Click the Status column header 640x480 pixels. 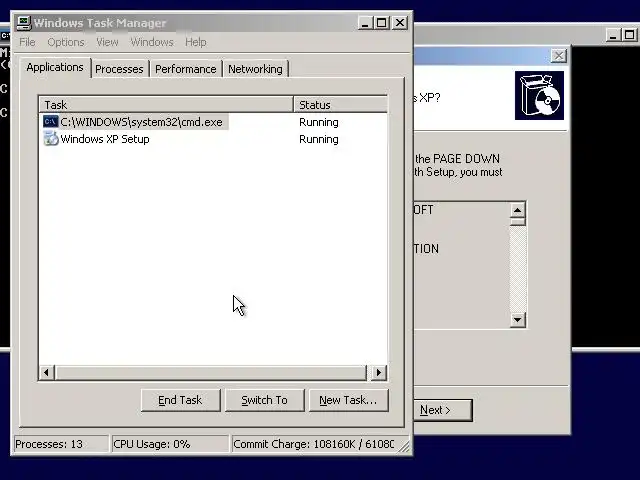(340, 105)
